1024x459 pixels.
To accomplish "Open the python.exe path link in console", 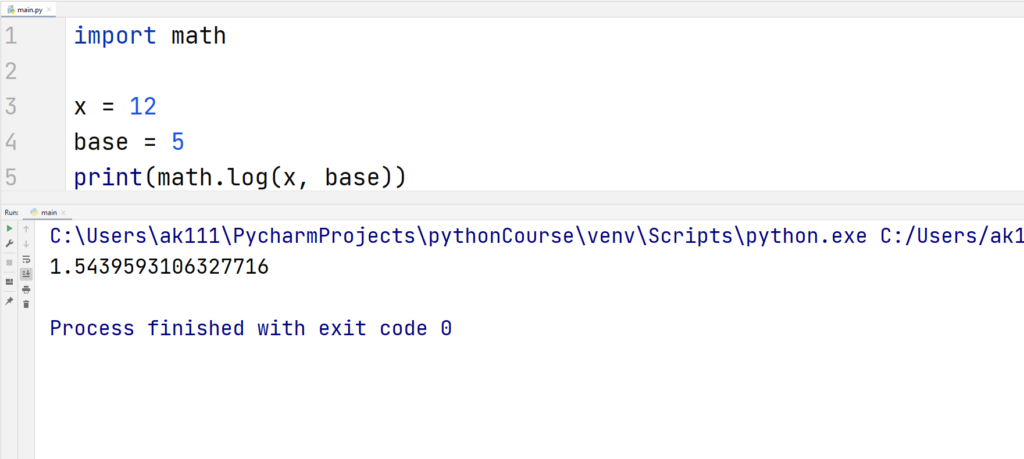I will (458, 236).
